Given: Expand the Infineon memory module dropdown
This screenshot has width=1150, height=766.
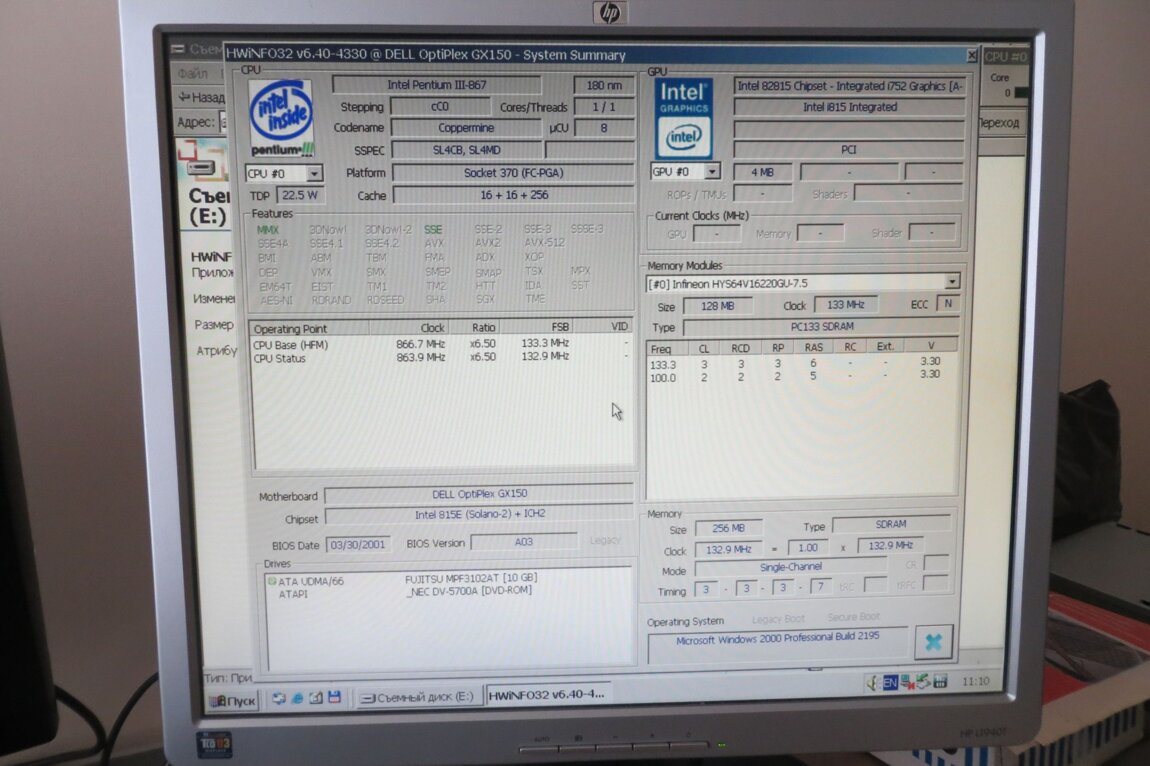Looking at the screenshot, I should point(951,283).
